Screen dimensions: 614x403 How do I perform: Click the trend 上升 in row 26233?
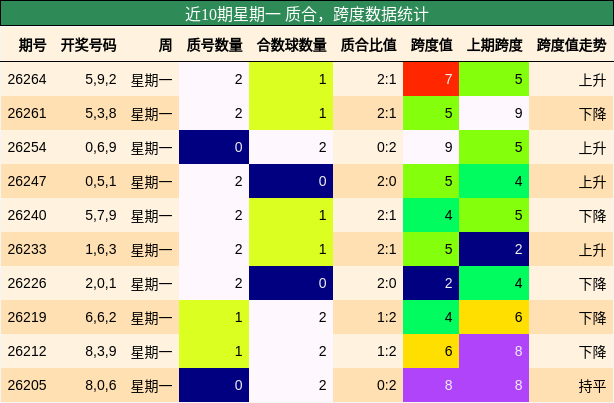pos(592,250)
